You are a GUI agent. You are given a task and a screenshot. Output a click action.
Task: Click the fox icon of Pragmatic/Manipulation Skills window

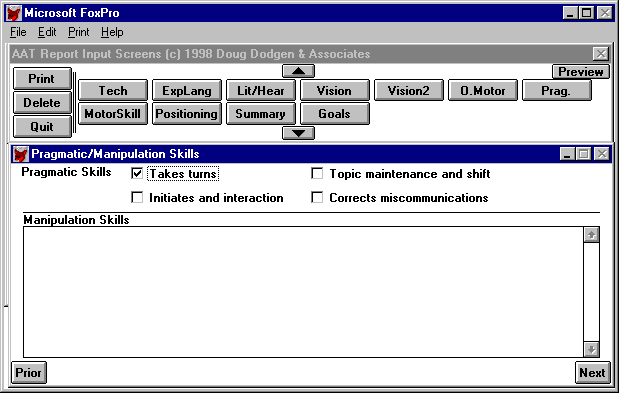point(20,154)
